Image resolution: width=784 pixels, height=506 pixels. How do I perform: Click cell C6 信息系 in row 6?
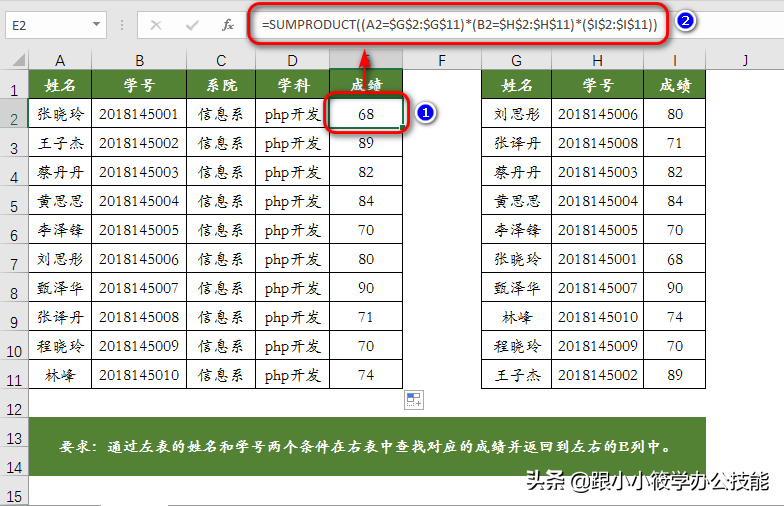[x=221, y=230]
